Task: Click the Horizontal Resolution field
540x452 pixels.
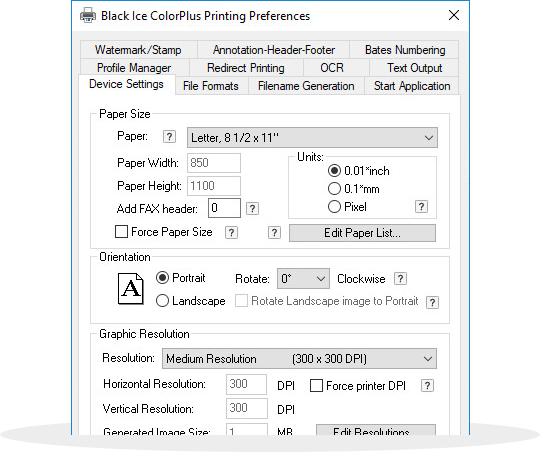Action: pyautogui.click(x=246, y=384)
